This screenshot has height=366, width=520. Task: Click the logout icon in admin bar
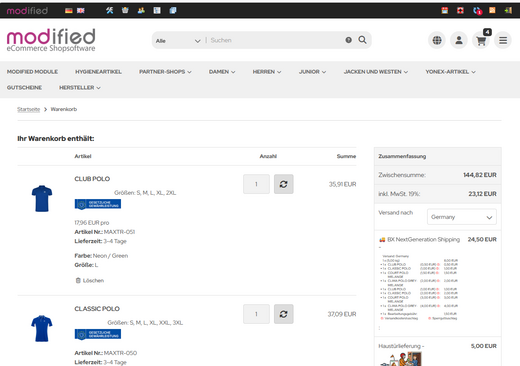click(508, 10)
